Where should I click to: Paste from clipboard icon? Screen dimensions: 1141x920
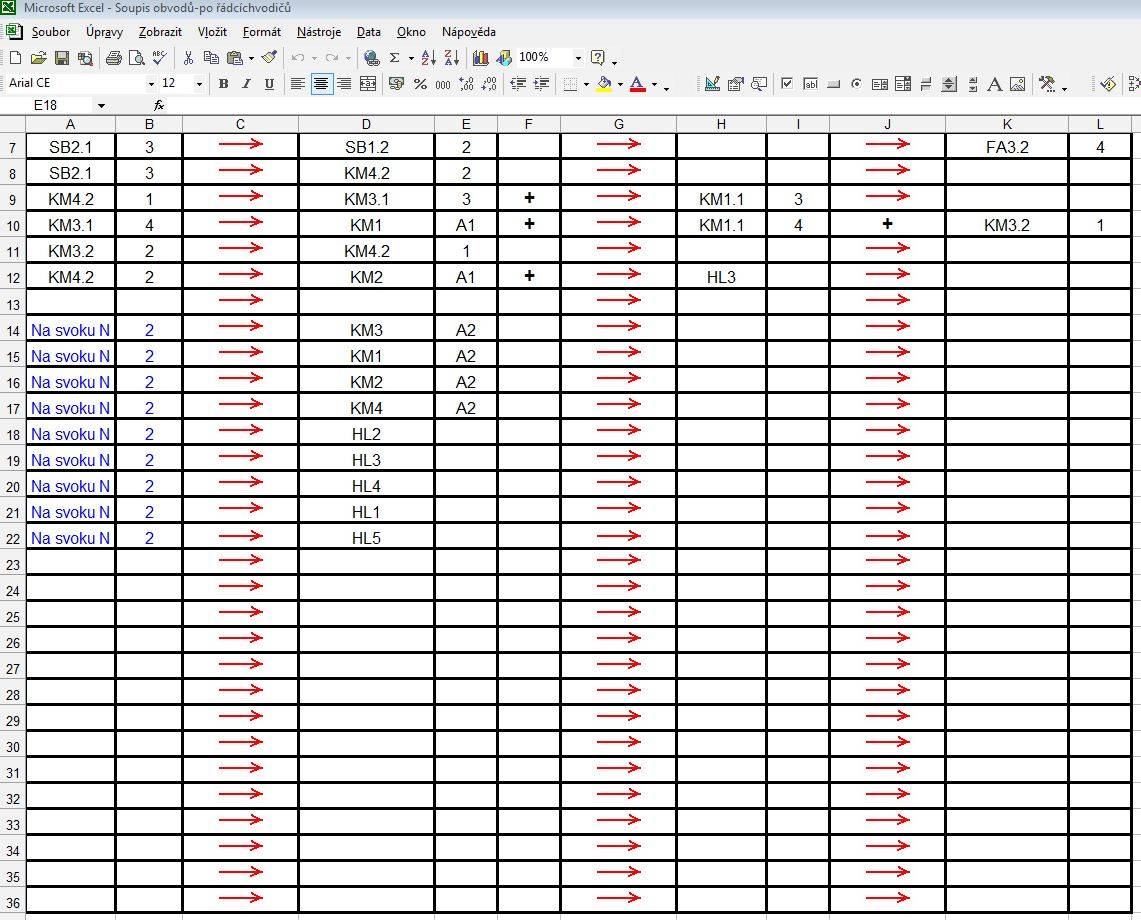(x=234, y=58)
